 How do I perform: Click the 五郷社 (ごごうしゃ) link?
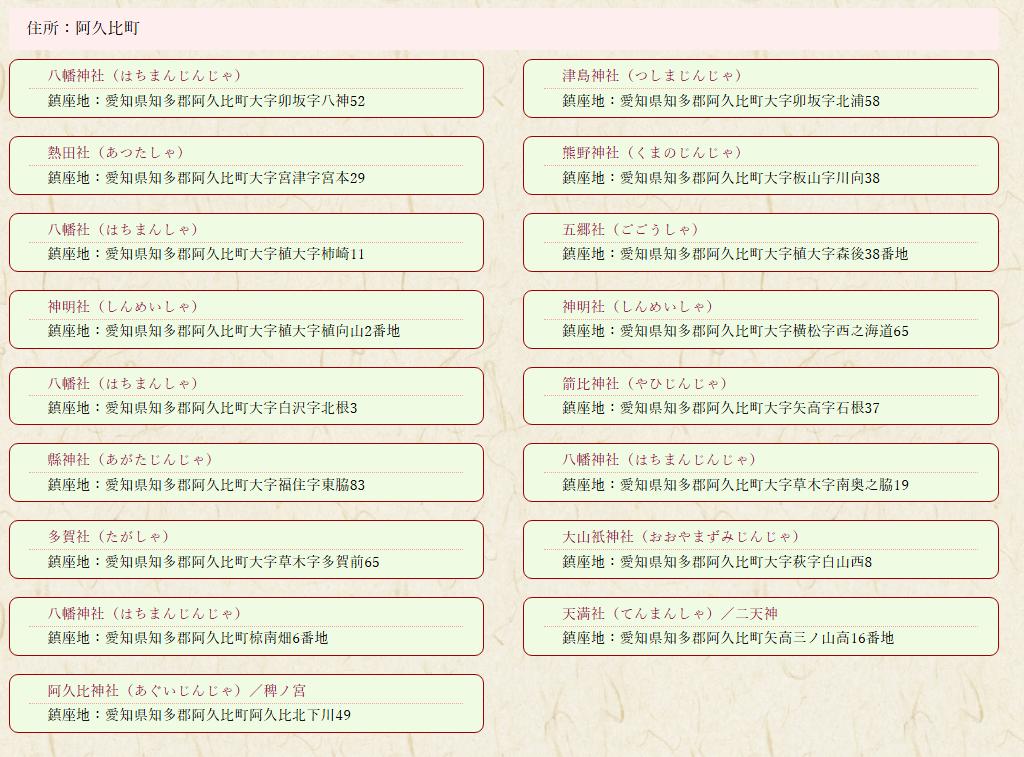click(630, 229)
